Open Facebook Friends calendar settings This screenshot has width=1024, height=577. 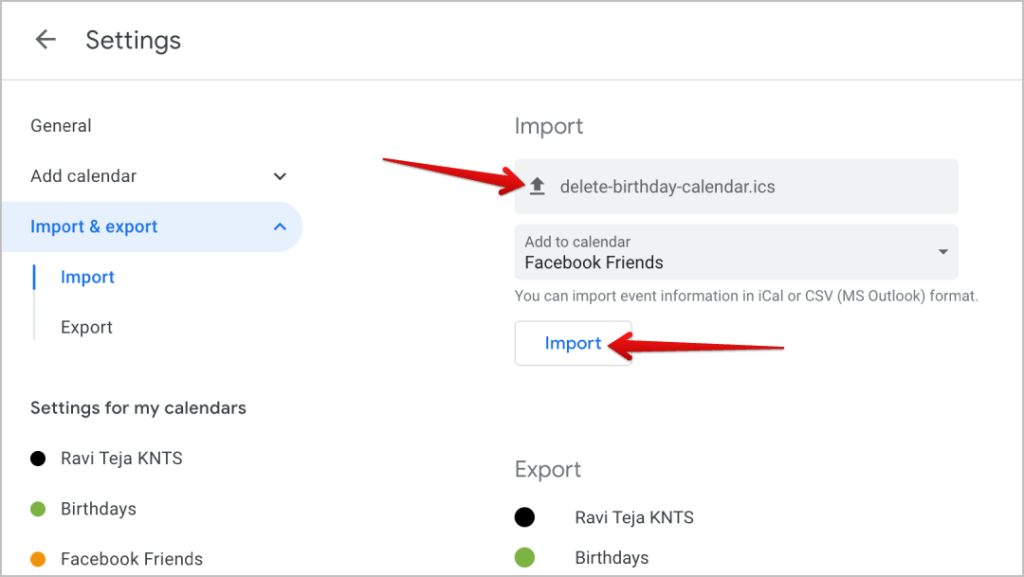pos(131,559)
